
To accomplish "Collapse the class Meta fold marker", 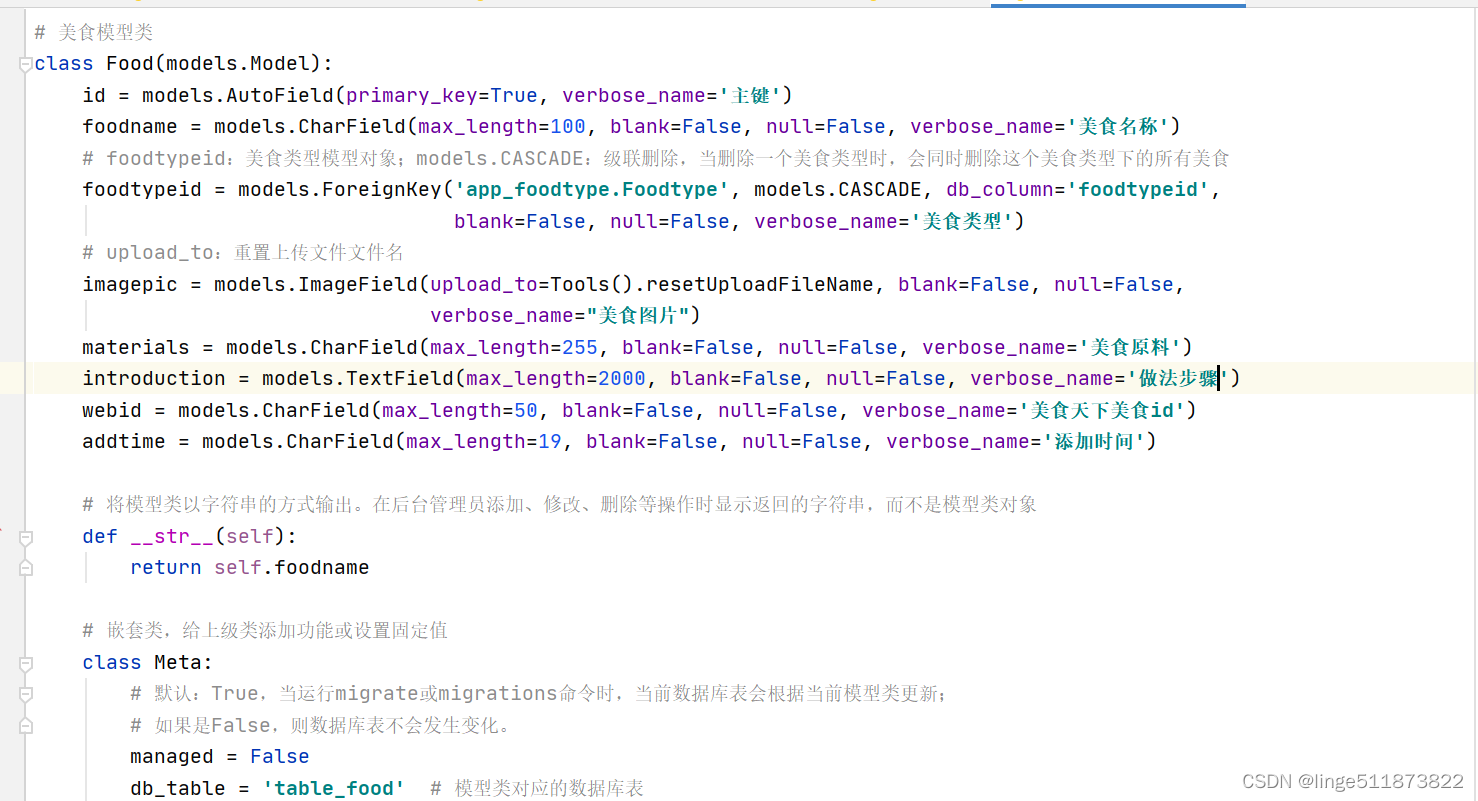I will [25, 663].
